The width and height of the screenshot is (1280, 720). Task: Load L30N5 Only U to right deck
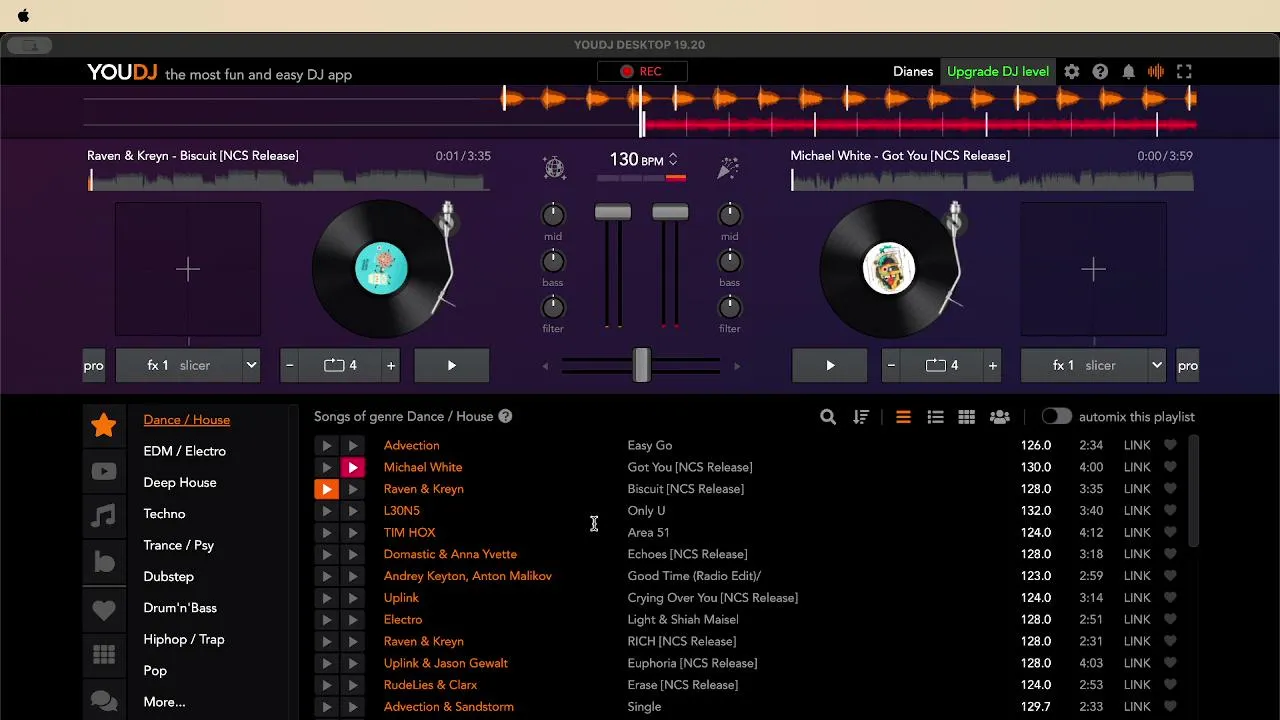(352, 511)
